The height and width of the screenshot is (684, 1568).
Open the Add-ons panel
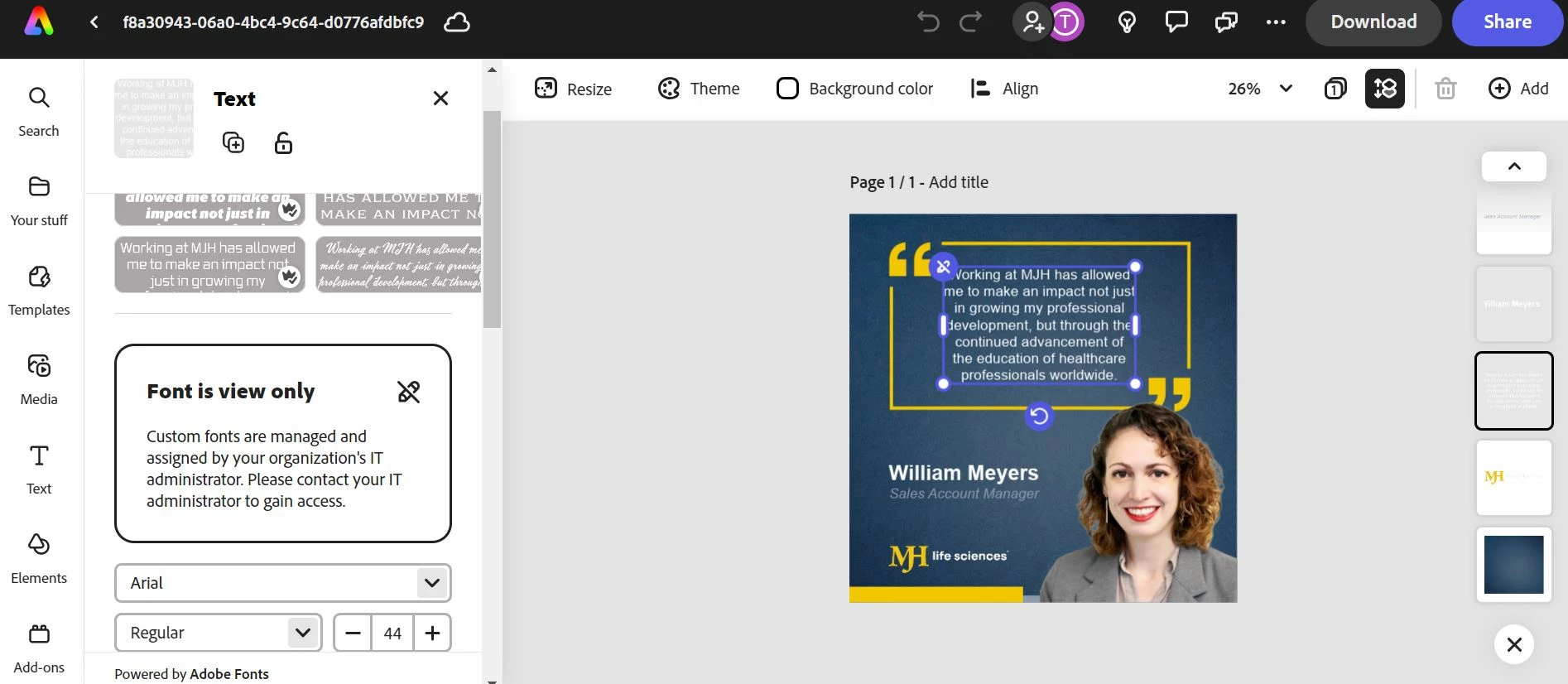[39, 648]
